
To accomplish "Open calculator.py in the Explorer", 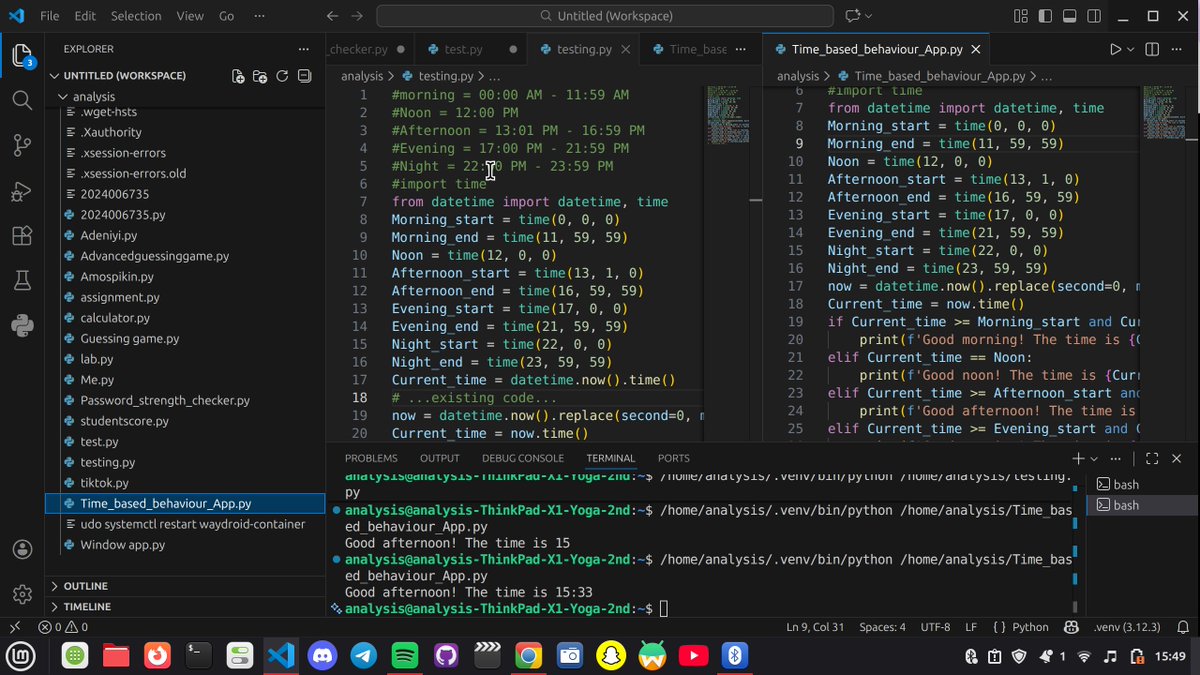I will pyautogui.click(x=114, y=317).
